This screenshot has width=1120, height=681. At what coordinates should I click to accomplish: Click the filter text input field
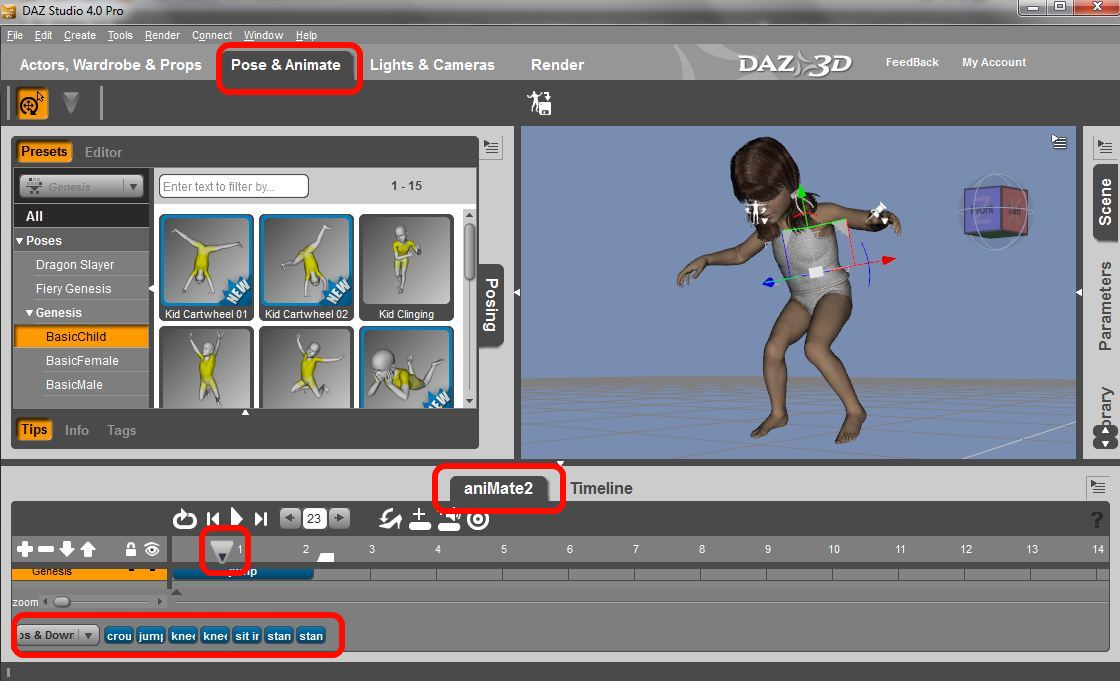click(234, 187)
